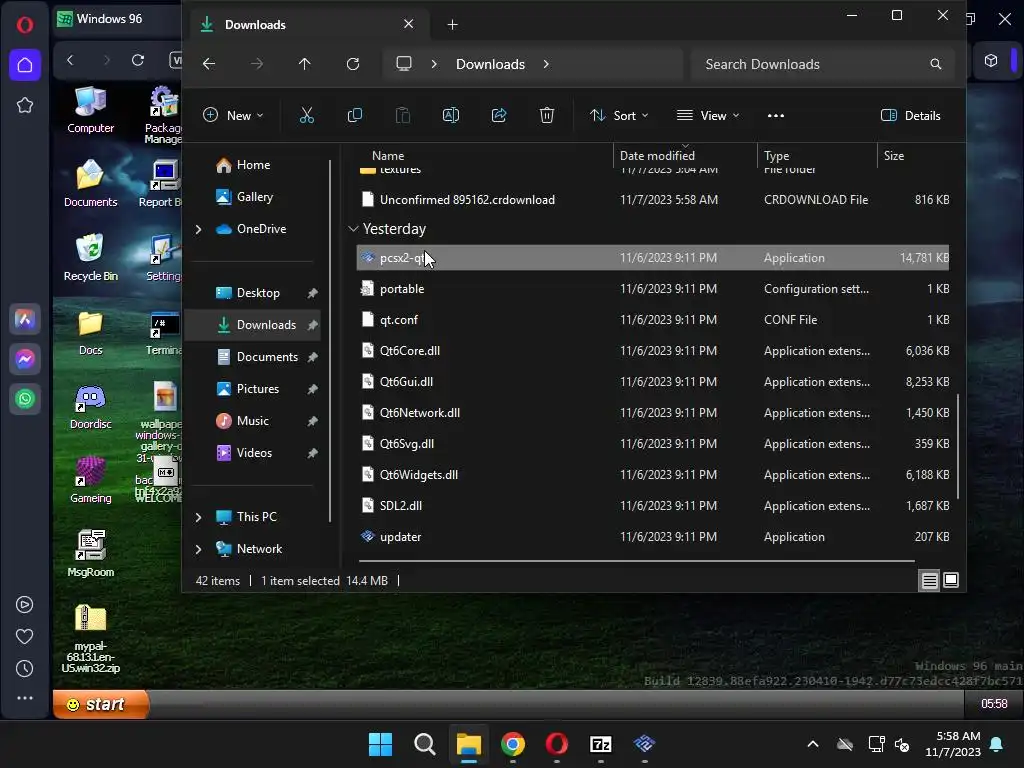Click the Back arrow in File Explorer
The image size is (1024, 768).
(209, 64)
